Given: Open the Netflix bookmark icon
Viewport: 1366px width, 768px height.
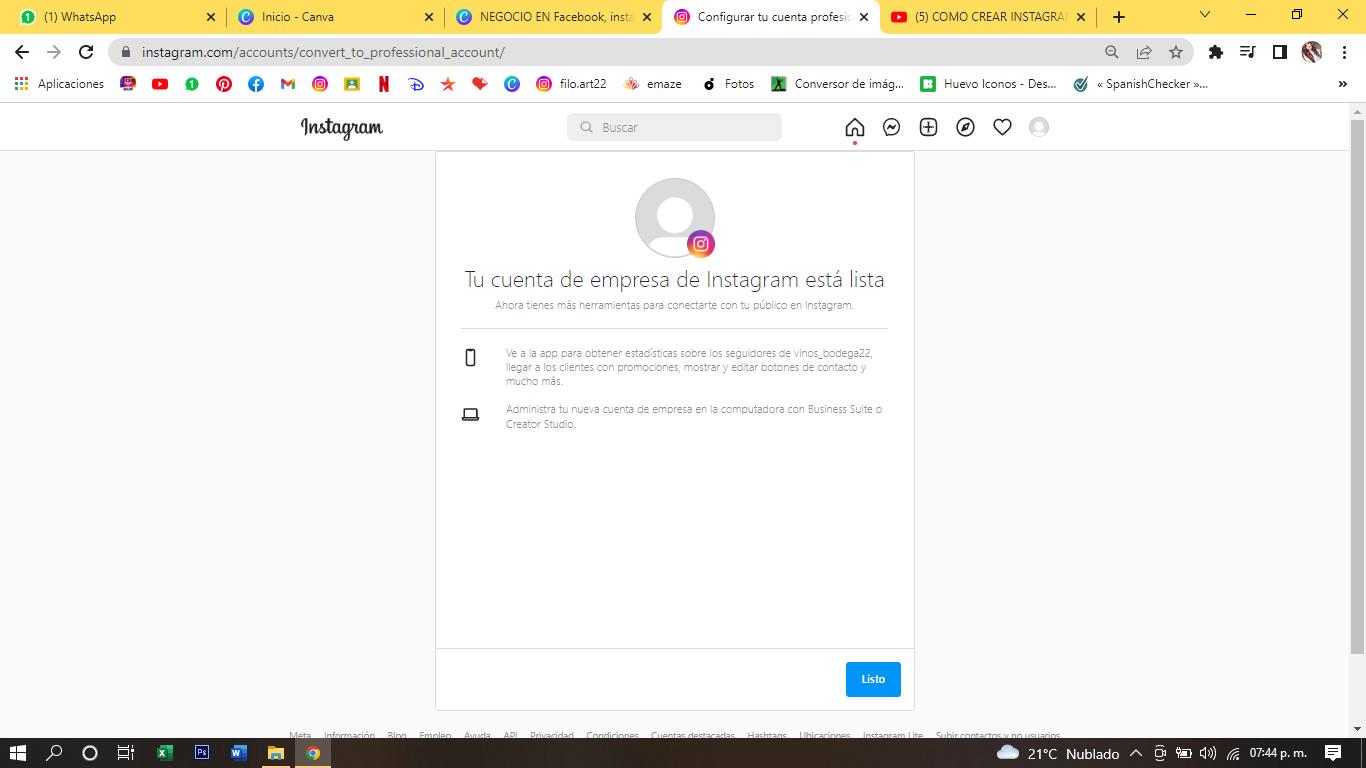Looking at the screenshot, I should 384,84.
